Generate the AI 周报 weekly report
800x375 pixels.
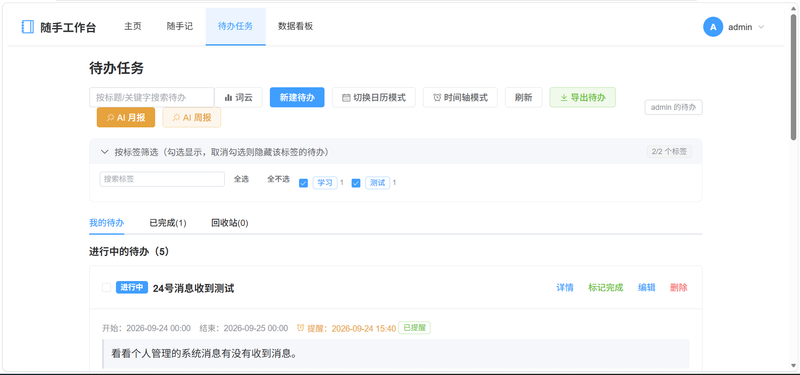192,117
